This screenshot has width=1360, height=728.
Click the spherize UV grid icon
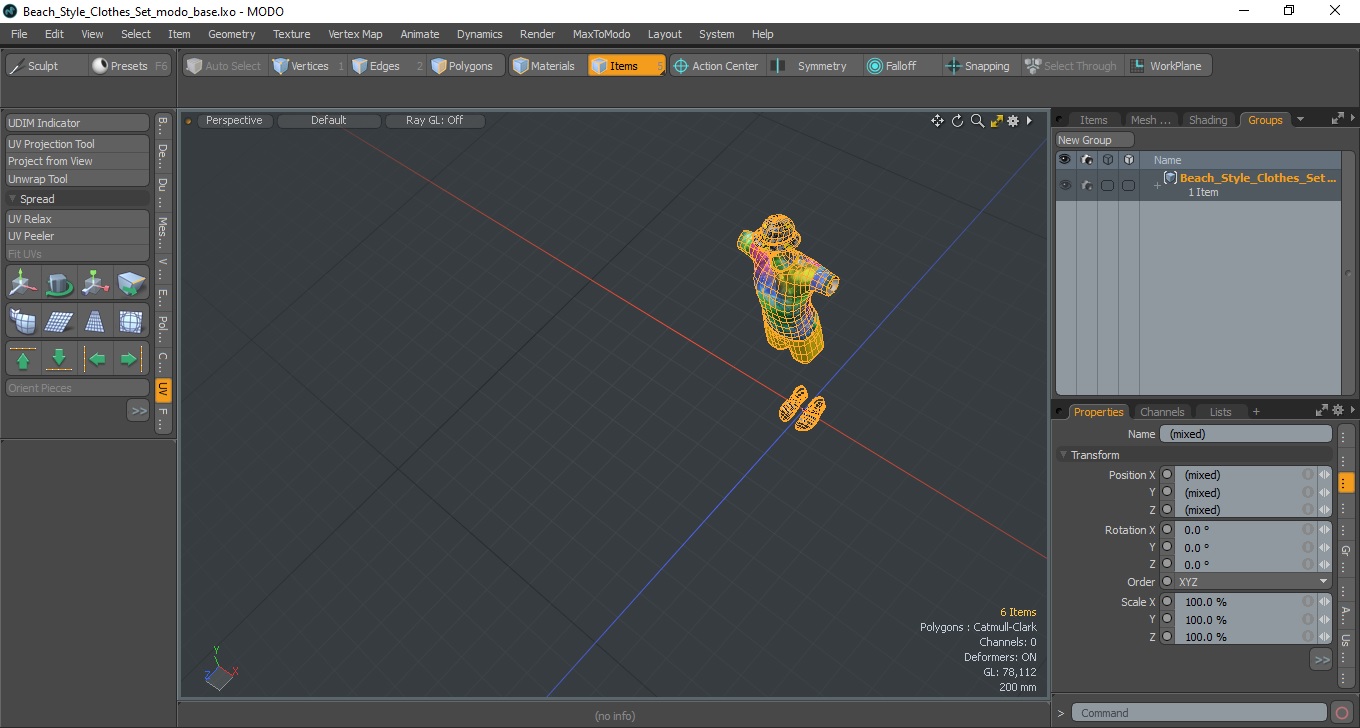tap(131, 321)
